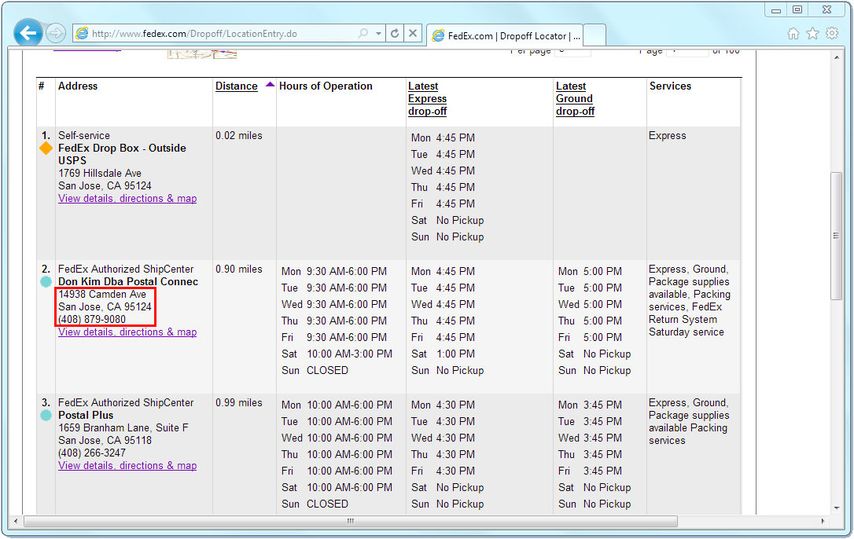Open a new blank tab
Image resolution: width=854 pixels, height=539 pixels.
(x=594, y=35)
